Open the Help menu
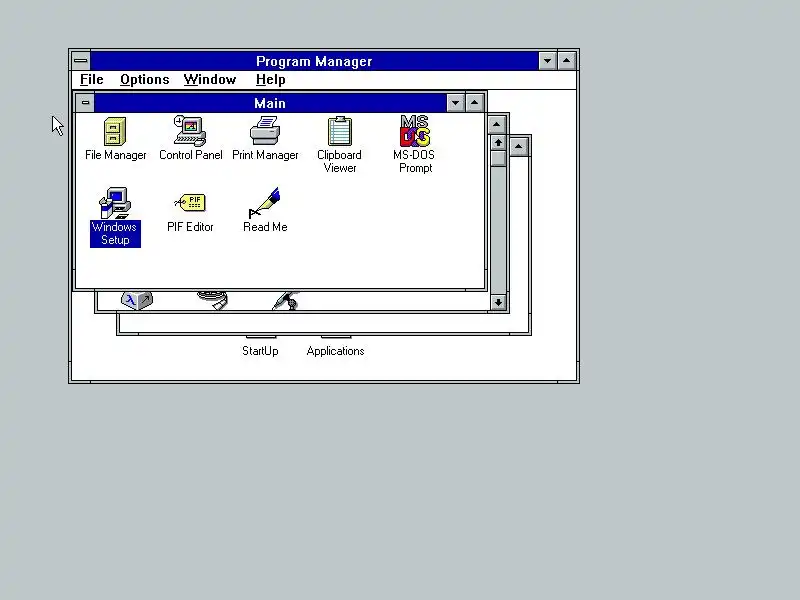800x600 pixels. (270, 80)
